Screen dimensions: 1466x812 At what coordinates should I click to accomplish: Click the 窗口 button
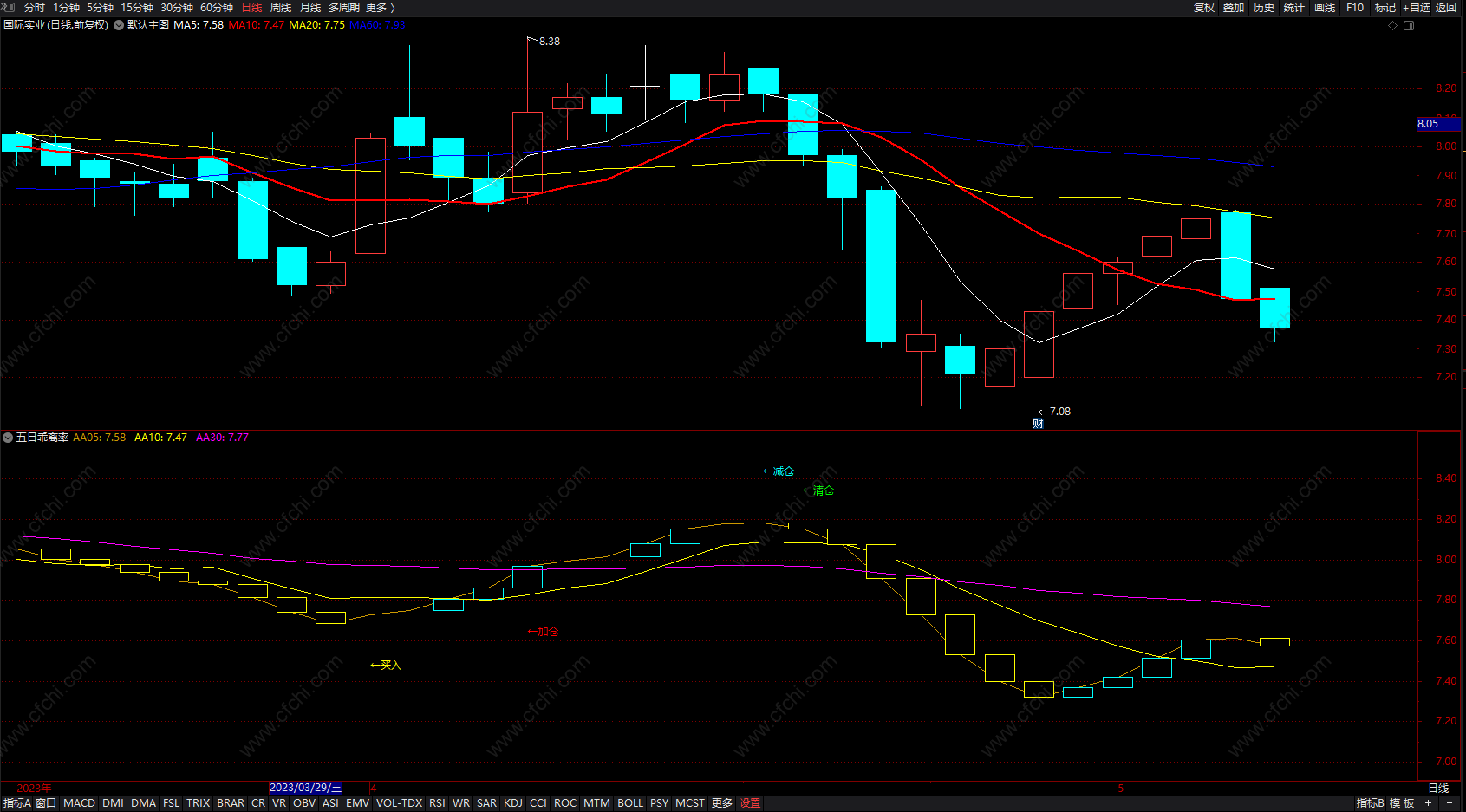click(46, 803)
